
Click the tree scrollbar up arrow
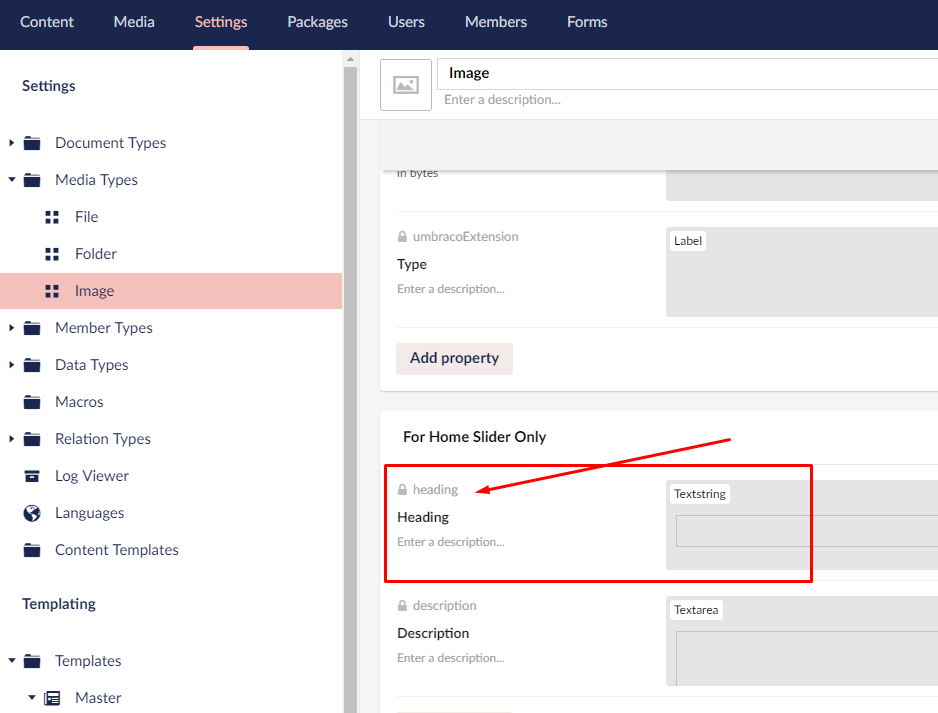pos(351,59)
